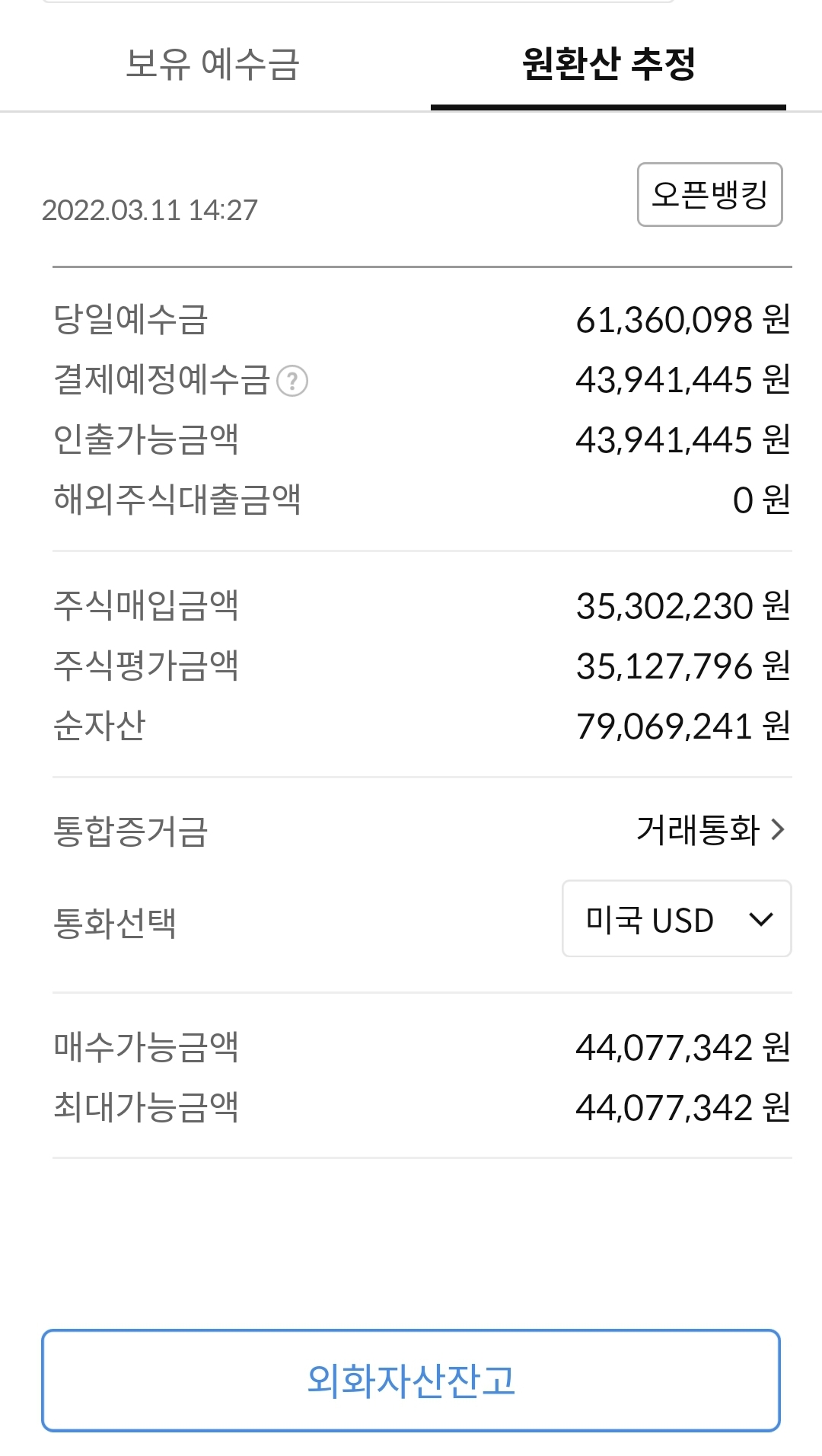Select the 당일예수금 label
The height and width of the screenshot is (1456, 822).
130,320
